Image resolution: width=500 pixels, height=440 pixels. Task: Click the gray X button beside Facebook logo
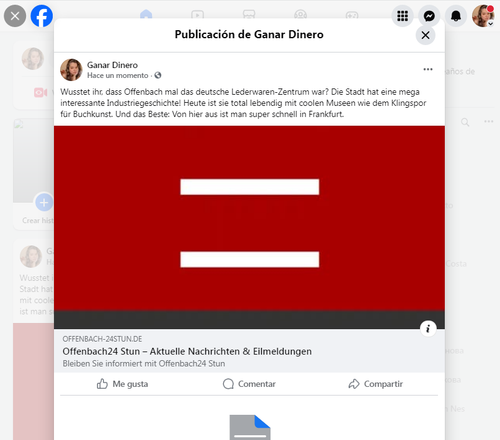coord(15,16)
